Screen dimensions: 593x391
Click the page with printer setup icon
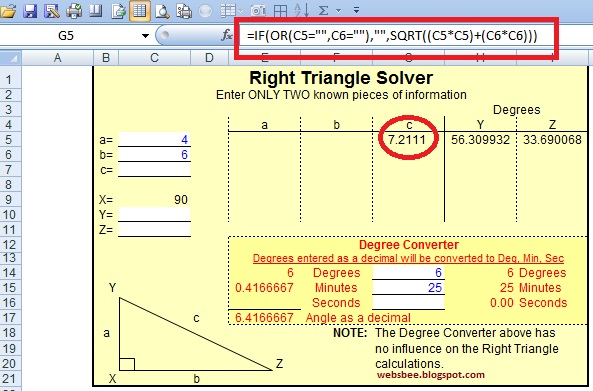click(118, 11)
